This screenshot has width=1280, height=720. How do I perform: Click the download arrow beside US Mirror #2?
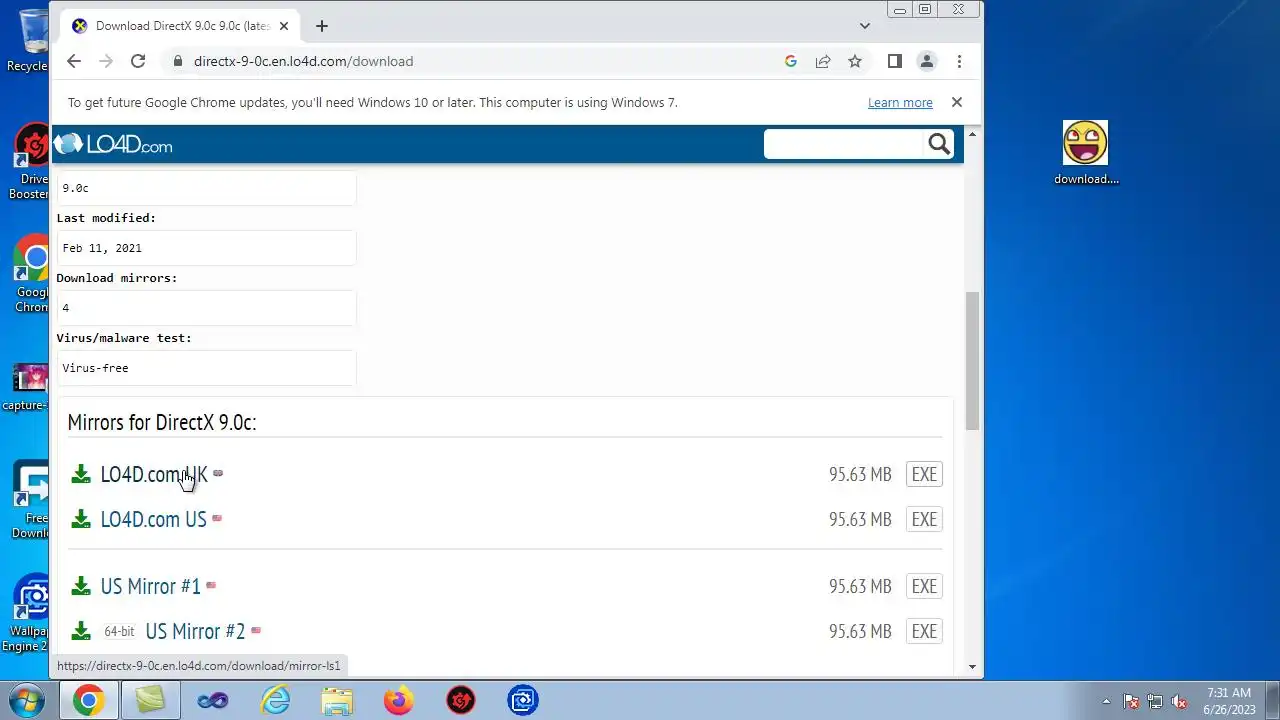tap(81, 631)
